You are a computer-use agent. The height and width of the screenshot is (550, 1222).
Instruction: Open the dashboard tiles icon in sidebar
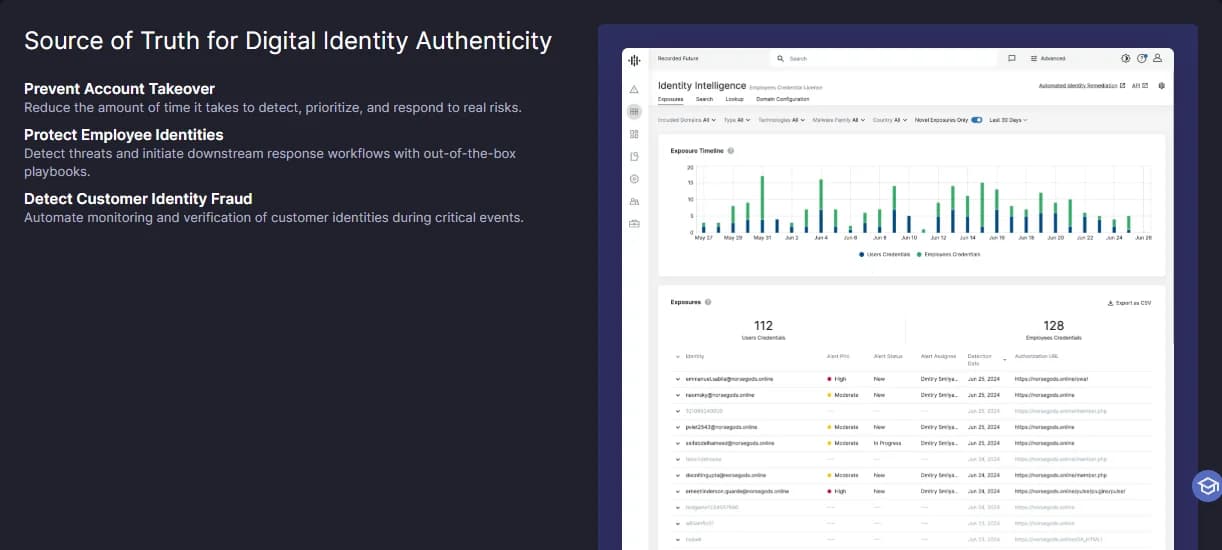click(x=634, y=134)
